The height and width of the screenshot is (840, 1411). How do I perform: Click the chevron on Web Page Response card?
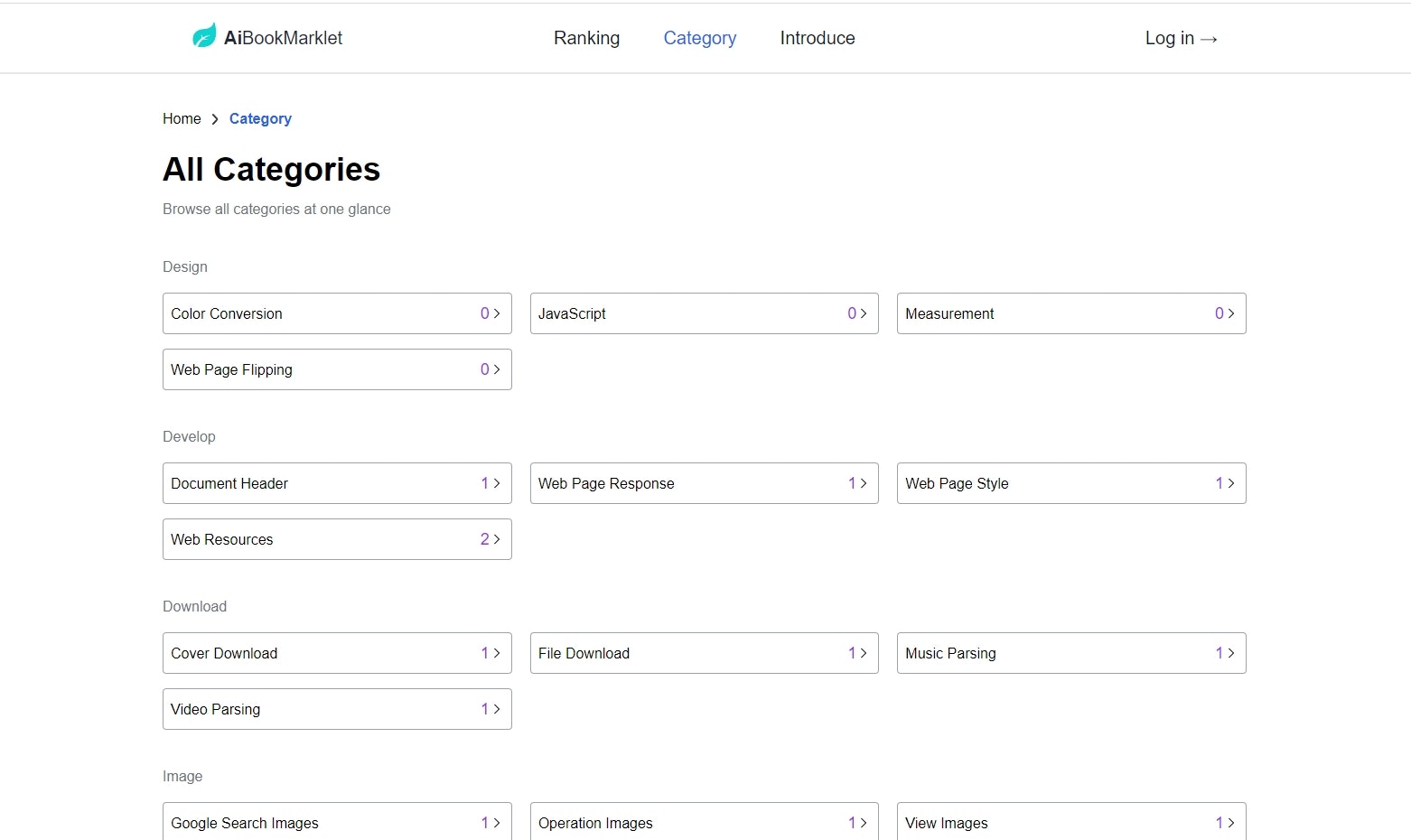[x=864, y=483]
